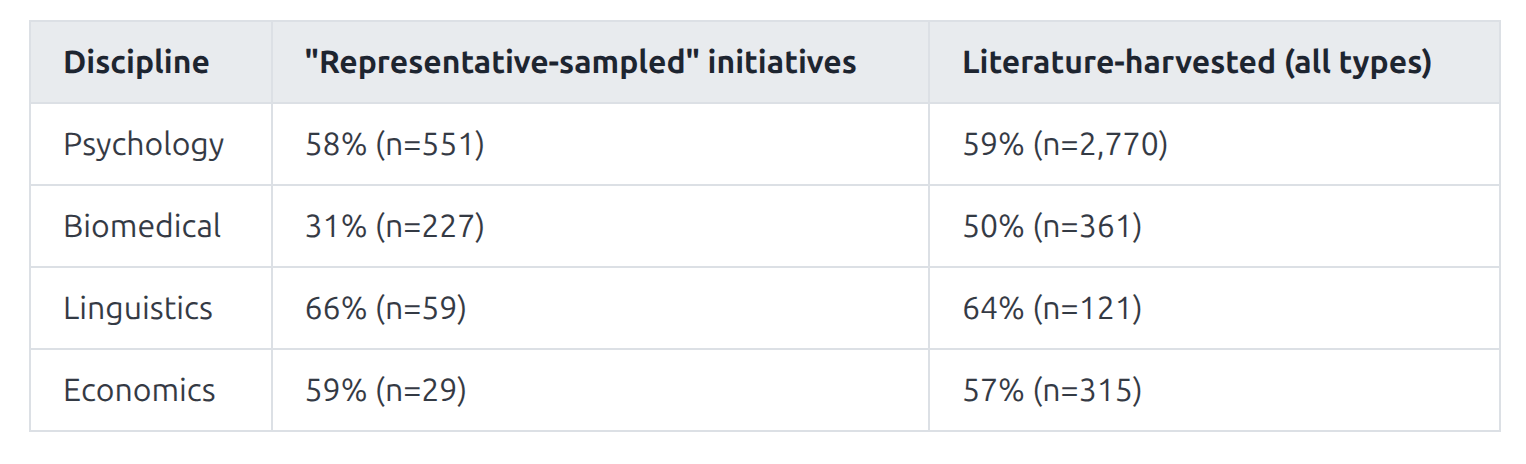Click the 58% (n=551) cell
This screenshot has width=1526, height=464.
pos(395,145)
